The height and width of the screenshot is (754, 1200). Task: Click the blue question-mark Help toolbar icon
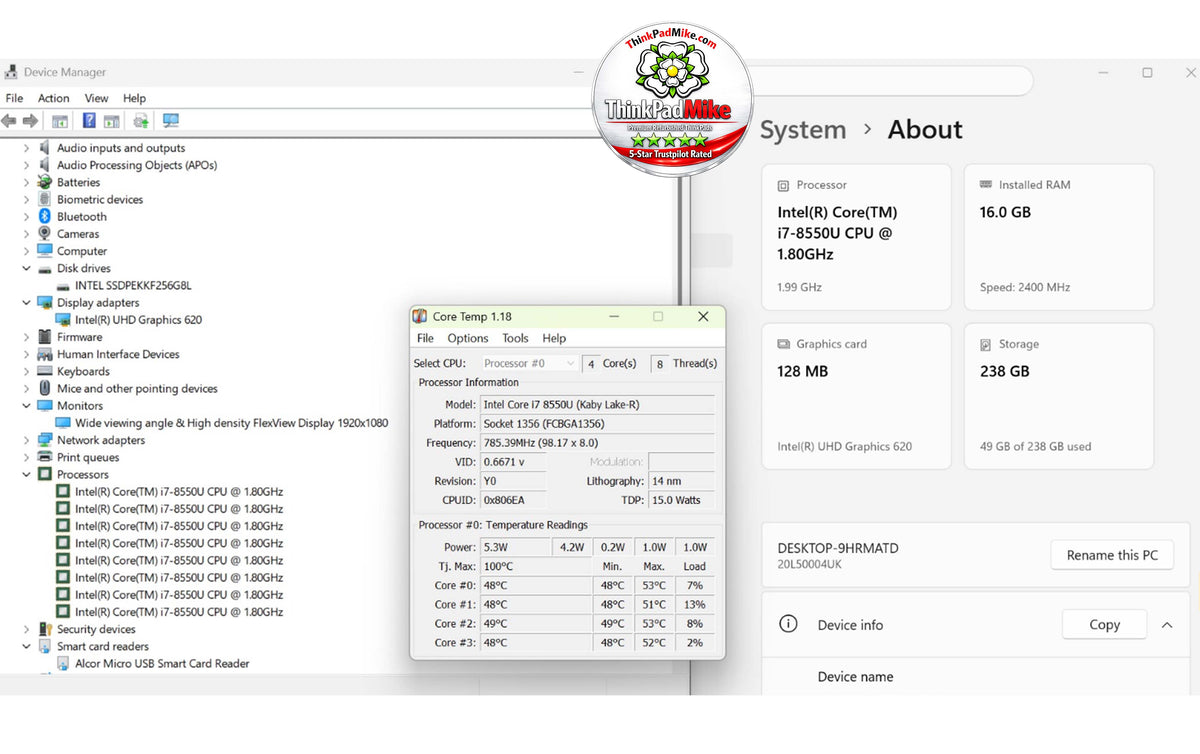[89, 121]
